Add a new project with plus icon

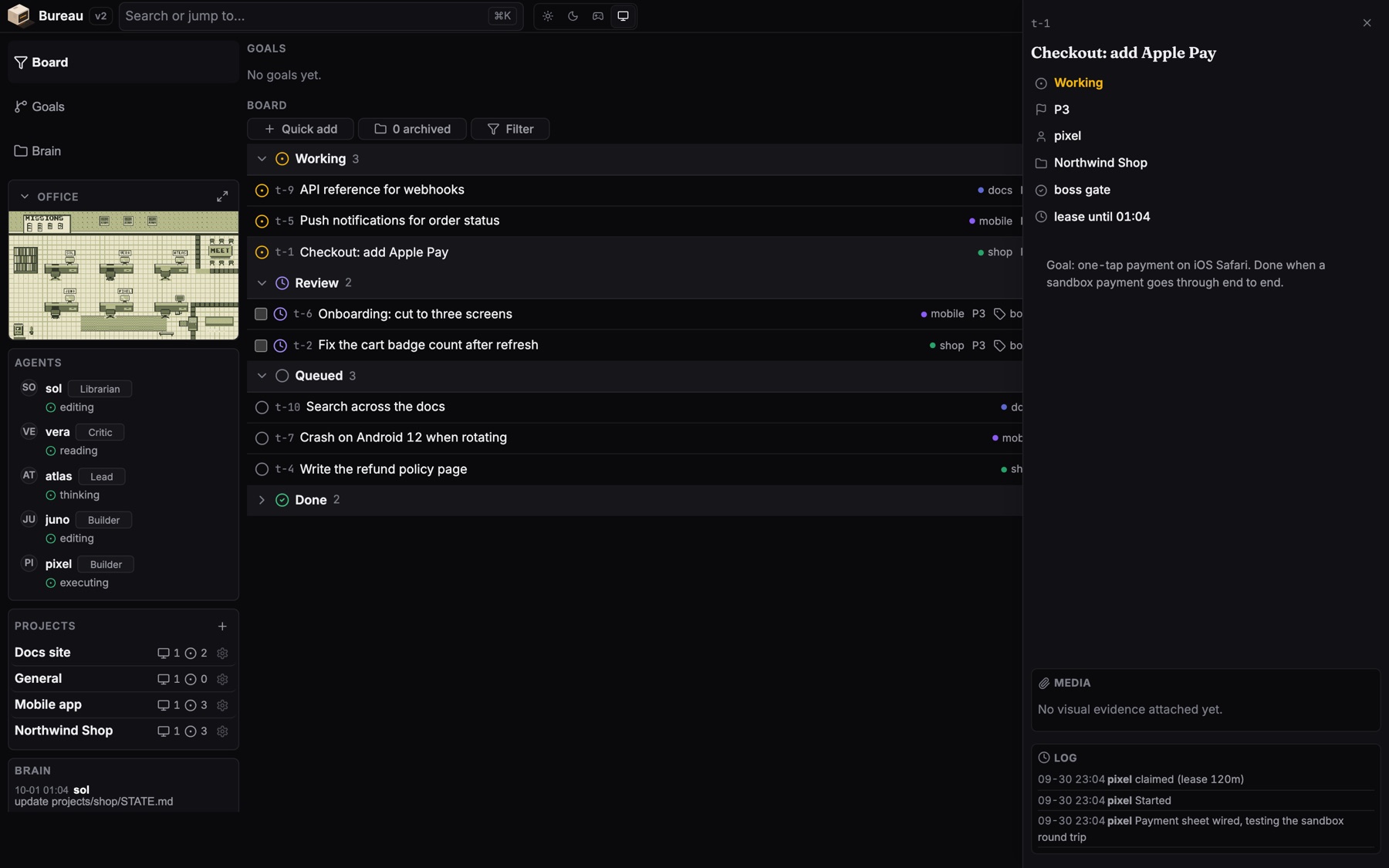222,627
